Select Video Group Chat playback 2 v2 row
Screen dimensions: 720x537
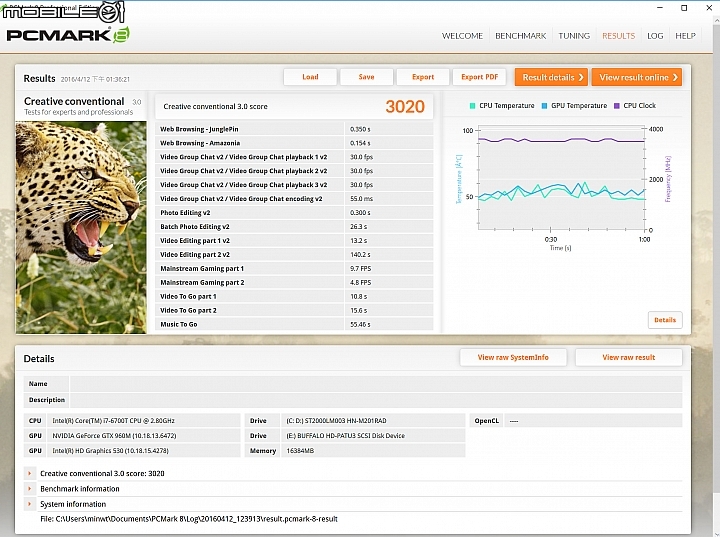click(x=294, y=171)
